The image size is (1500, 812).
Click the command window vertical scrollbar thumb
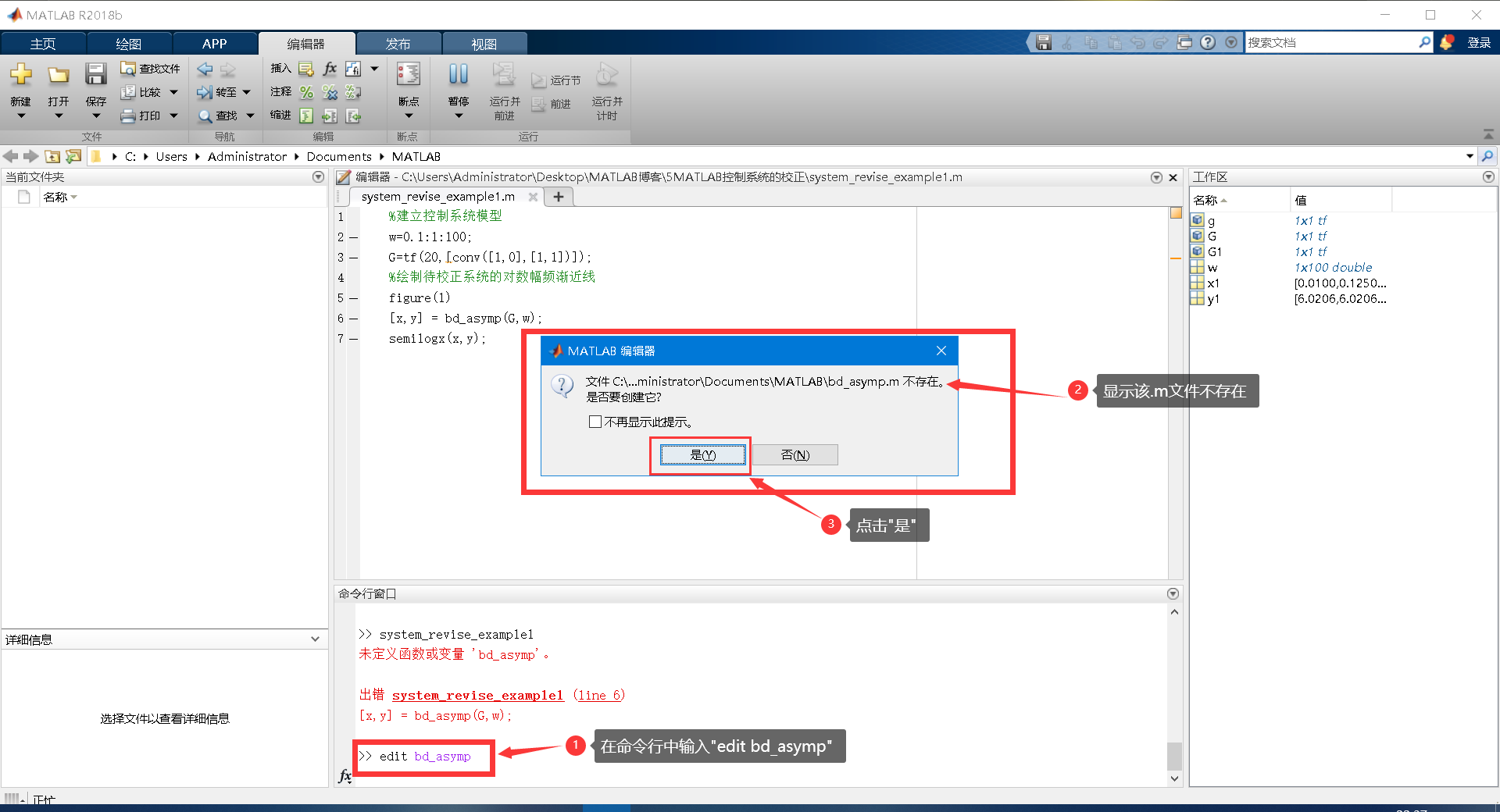tap(1174, 756)
